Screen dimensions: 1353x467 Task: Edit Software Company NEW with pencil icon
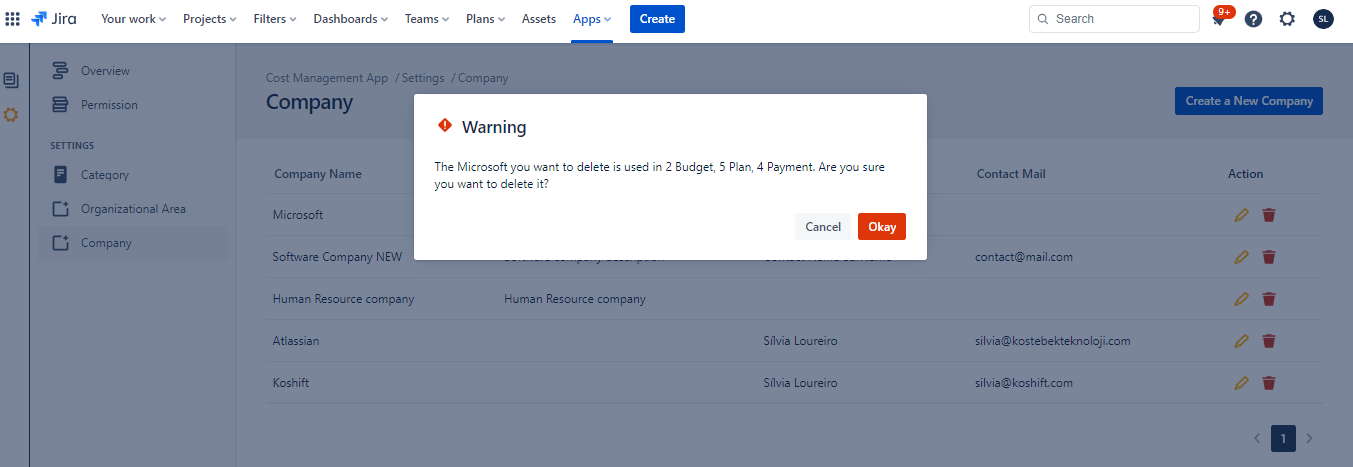click(x=1241, y=257)
